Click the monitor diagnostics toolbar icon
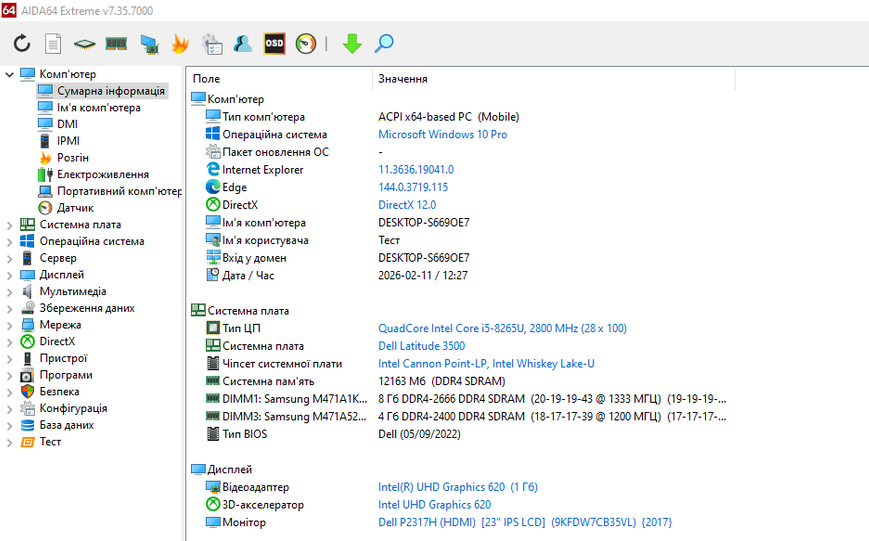The image size is (869, 541). point(149,43)
